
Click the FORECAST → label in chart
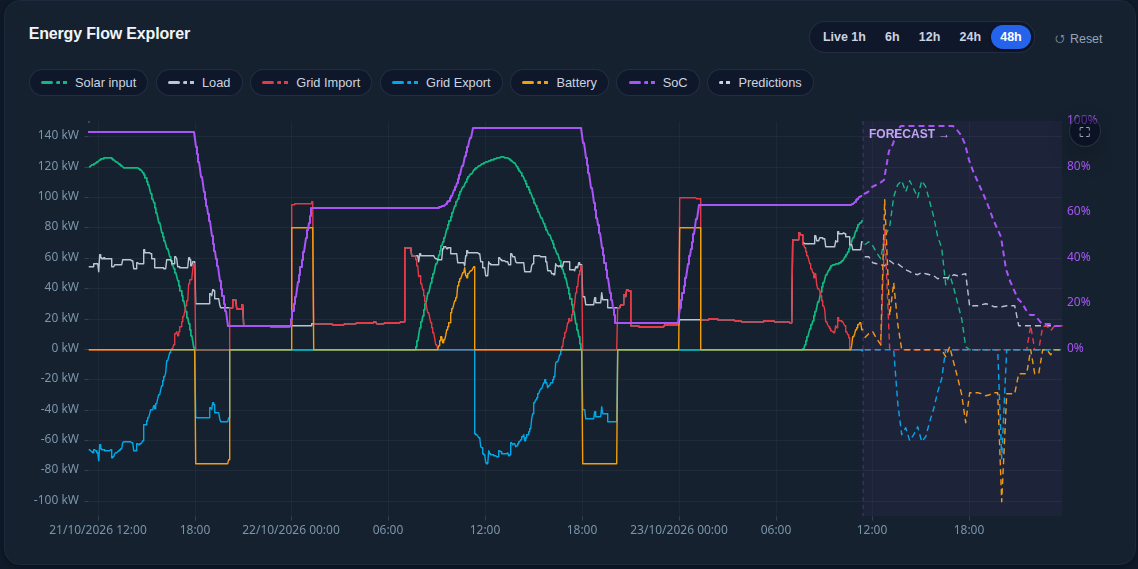click(x=909, y=134)
